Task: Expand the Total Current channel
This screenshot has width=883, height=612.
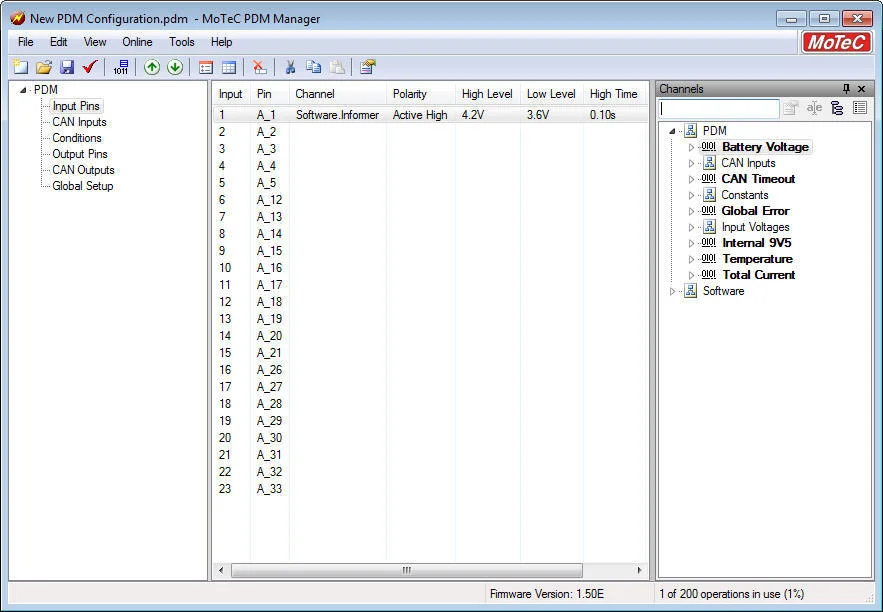Action: [x=692, y=275]
